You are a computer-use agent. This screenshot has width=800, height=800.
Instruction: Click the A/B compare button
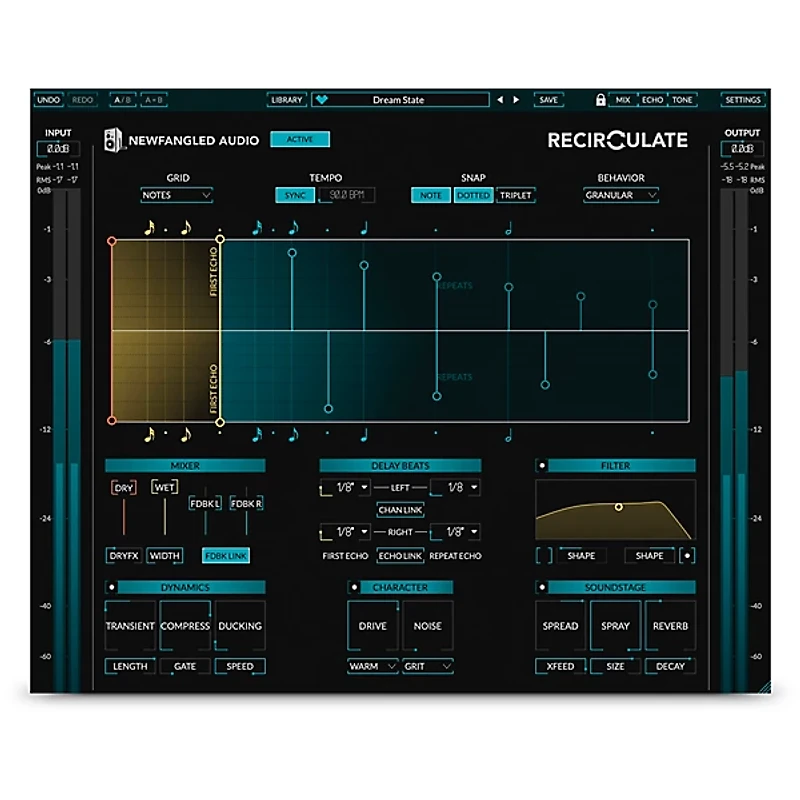(x=122, y=100)
